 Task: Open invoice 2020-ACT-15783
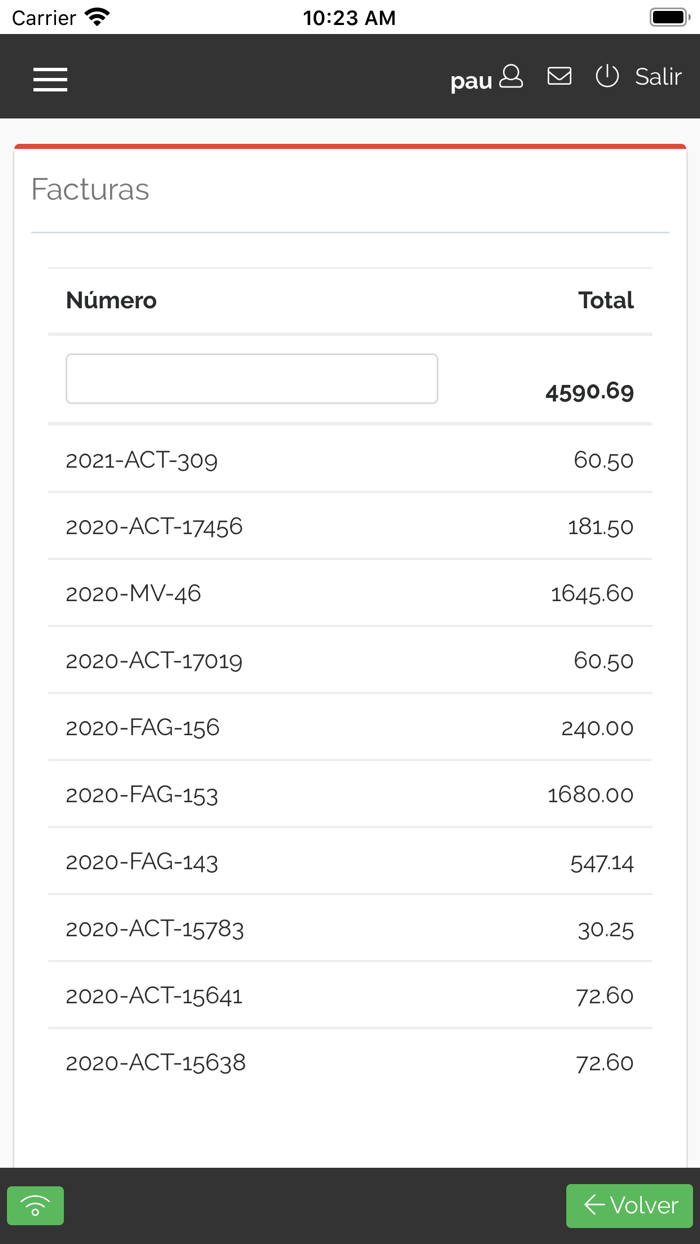point(155,929)
